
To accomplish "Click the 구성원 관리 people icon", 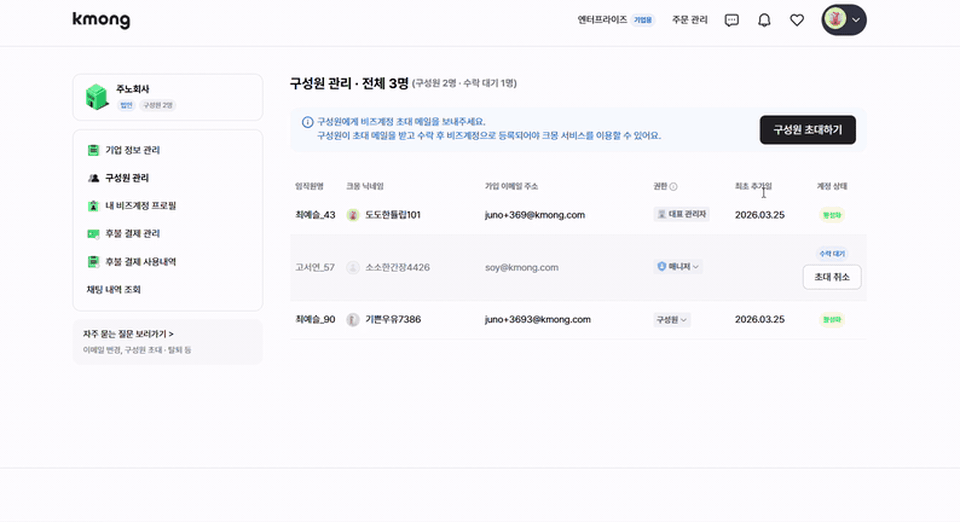I will (93, 178).
